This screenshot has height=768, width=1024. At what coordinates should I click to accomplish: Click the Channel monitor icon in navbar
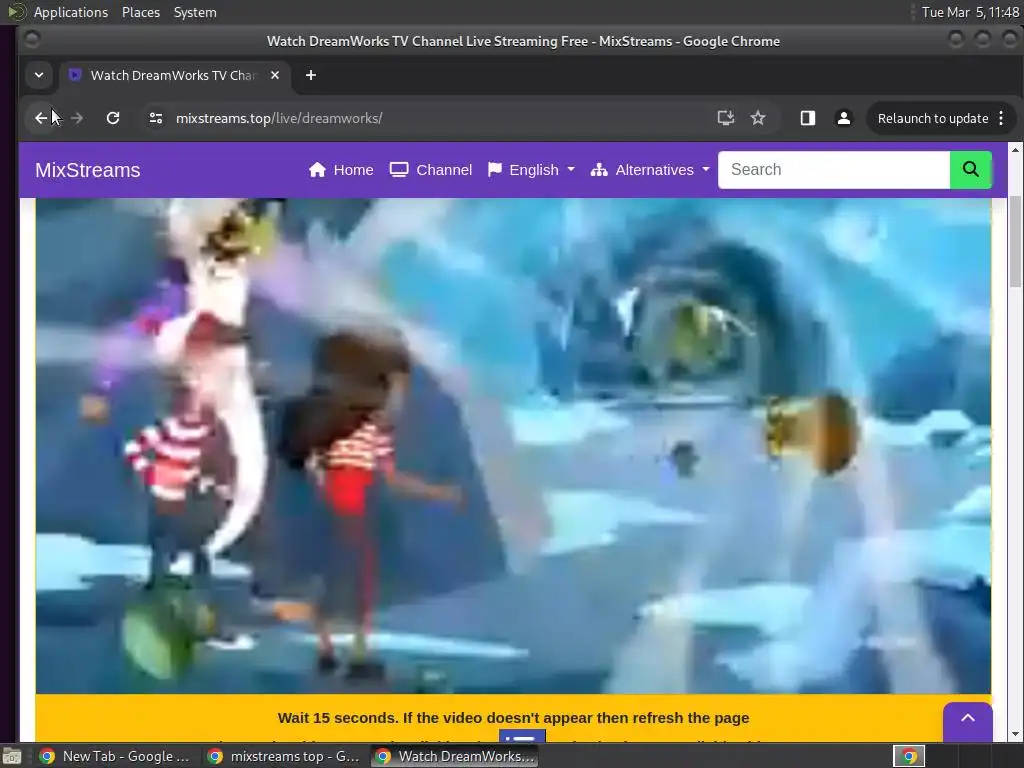coord(399,170)
